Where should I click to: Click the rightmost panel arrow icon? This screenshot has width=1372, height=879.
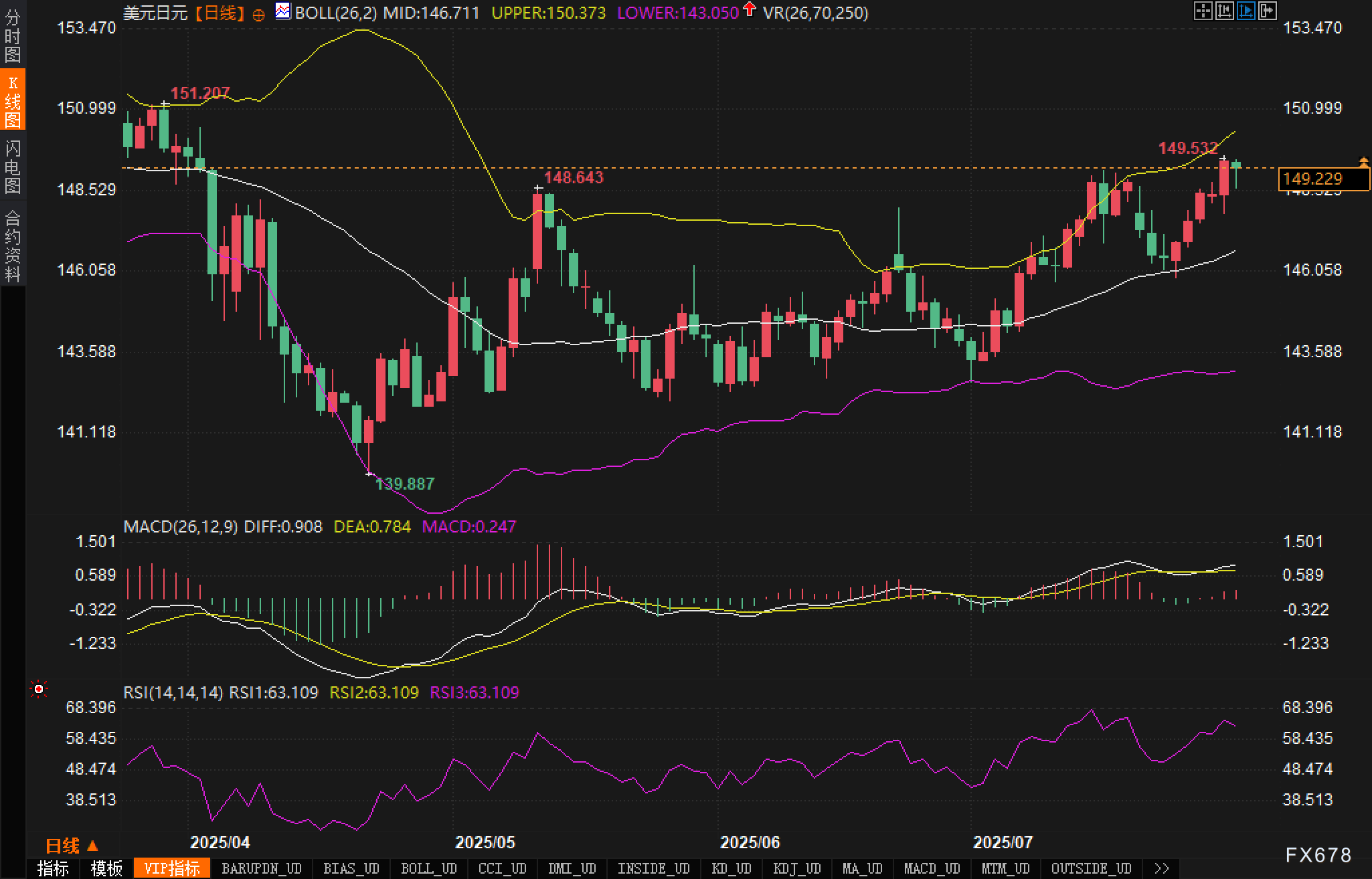[x=1268, y=11]
